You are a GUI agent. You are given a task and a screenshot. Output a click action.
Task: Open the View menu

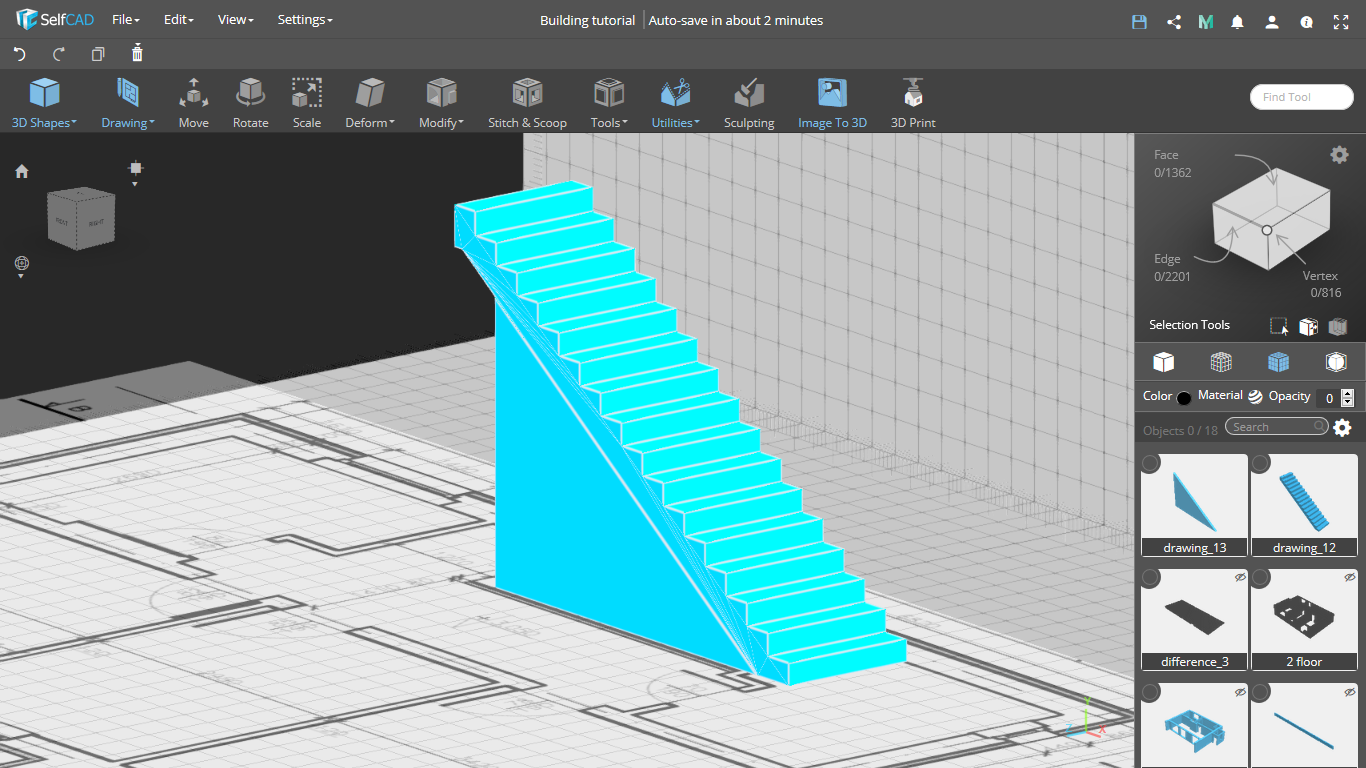[236, 20]
